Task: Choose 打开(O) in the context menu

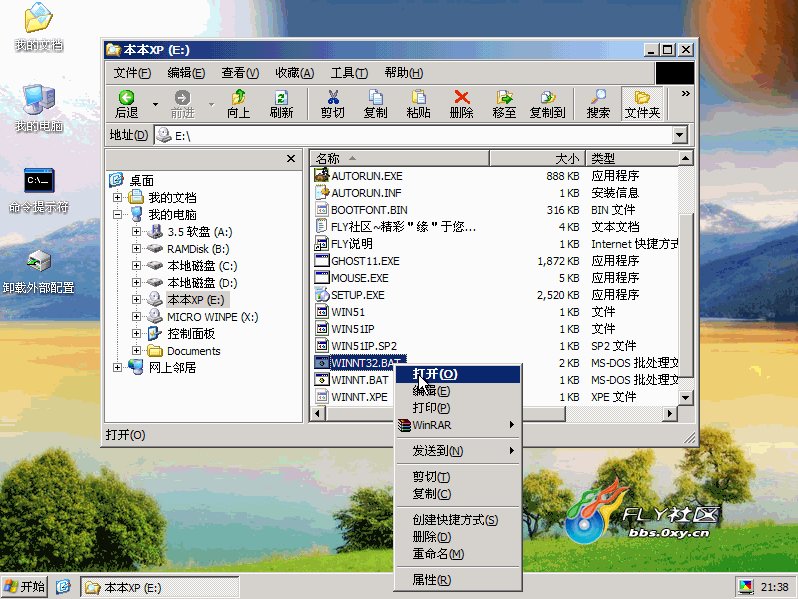Action: coord(458,374)
